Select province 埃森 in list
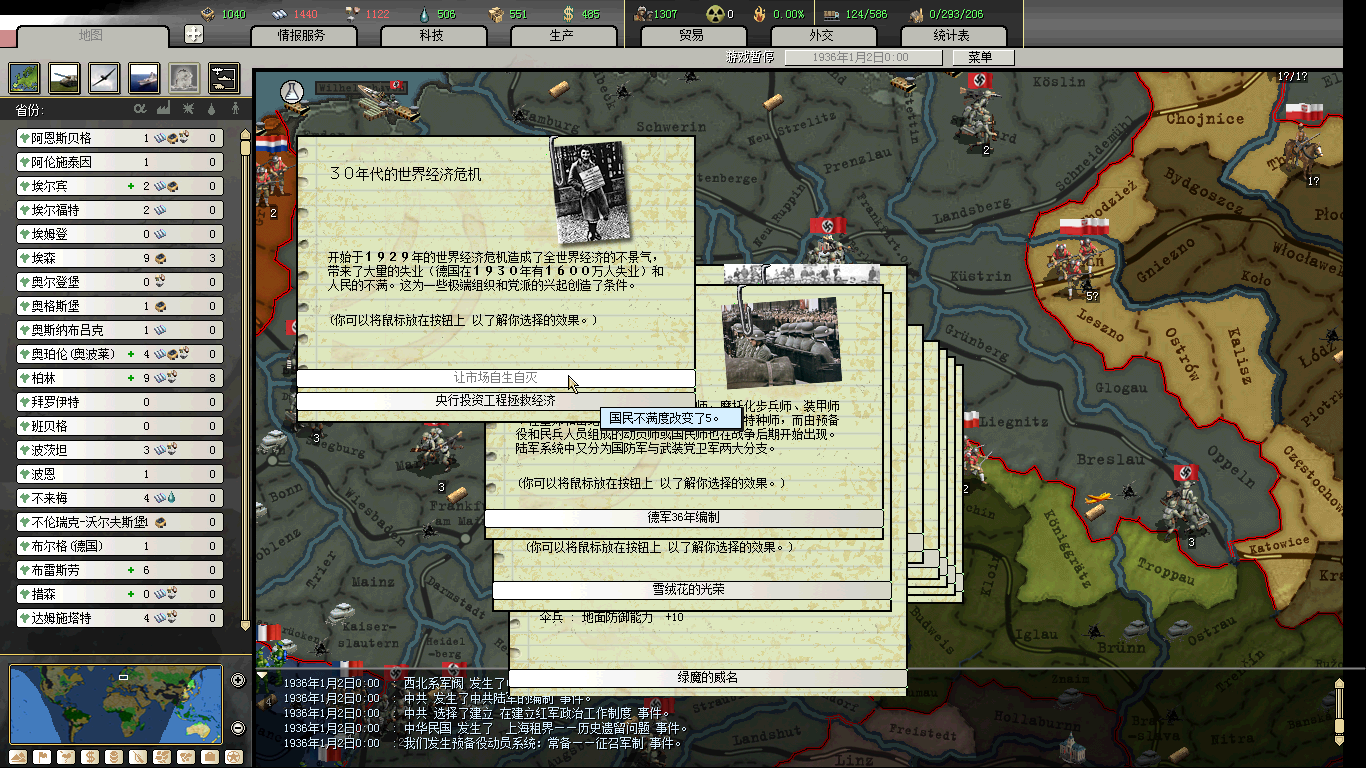 click(x=119, y=258)
